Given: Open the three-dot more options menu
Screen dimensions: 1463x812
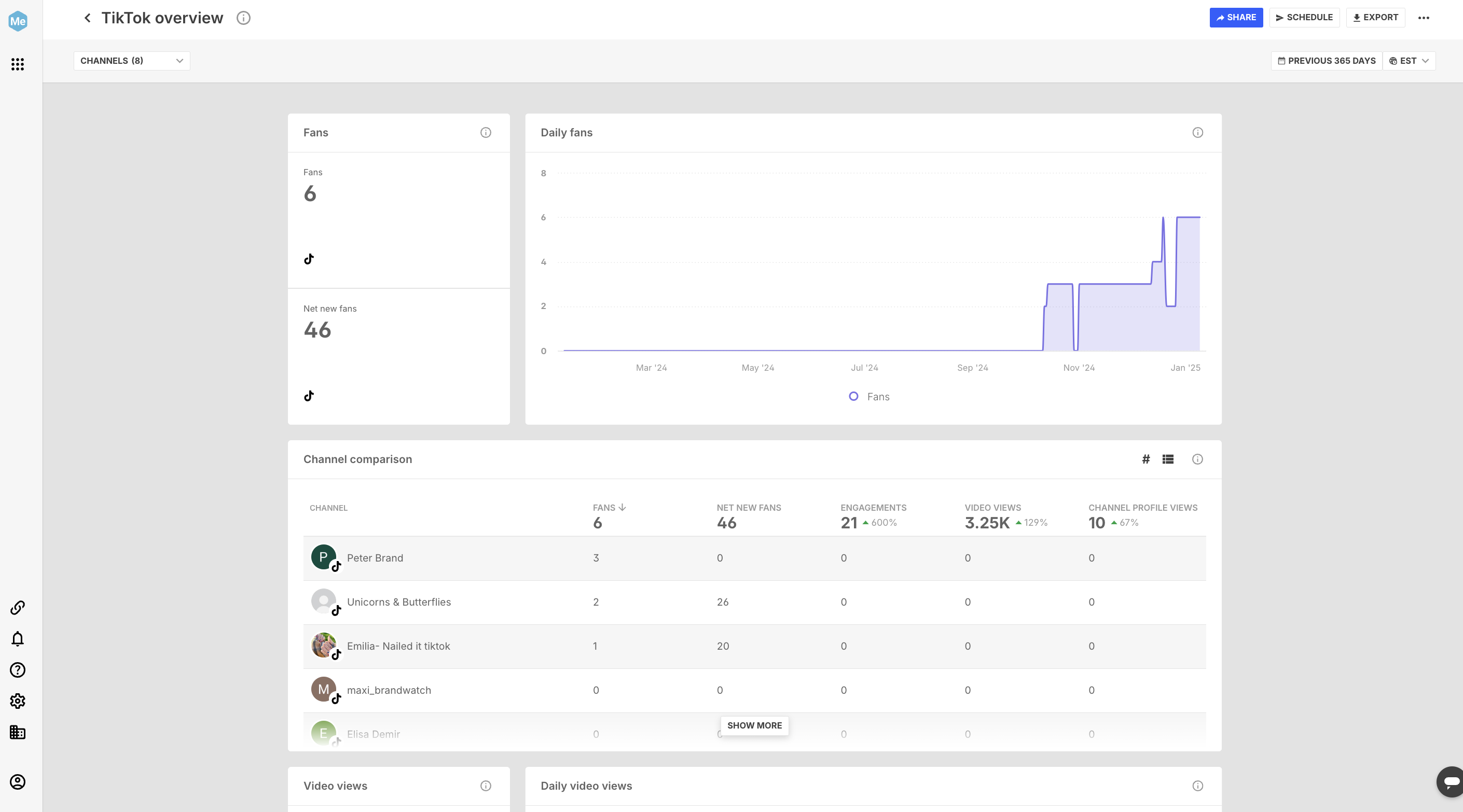Looking at the screenshot, I should tap(1423, 18).
